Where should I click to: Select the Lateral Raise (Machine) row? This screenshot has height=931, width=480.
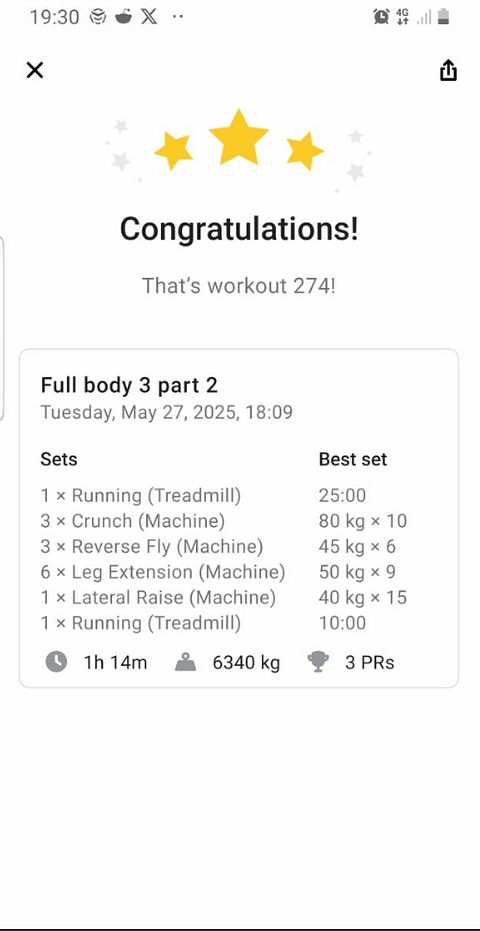tap(223, 597)
